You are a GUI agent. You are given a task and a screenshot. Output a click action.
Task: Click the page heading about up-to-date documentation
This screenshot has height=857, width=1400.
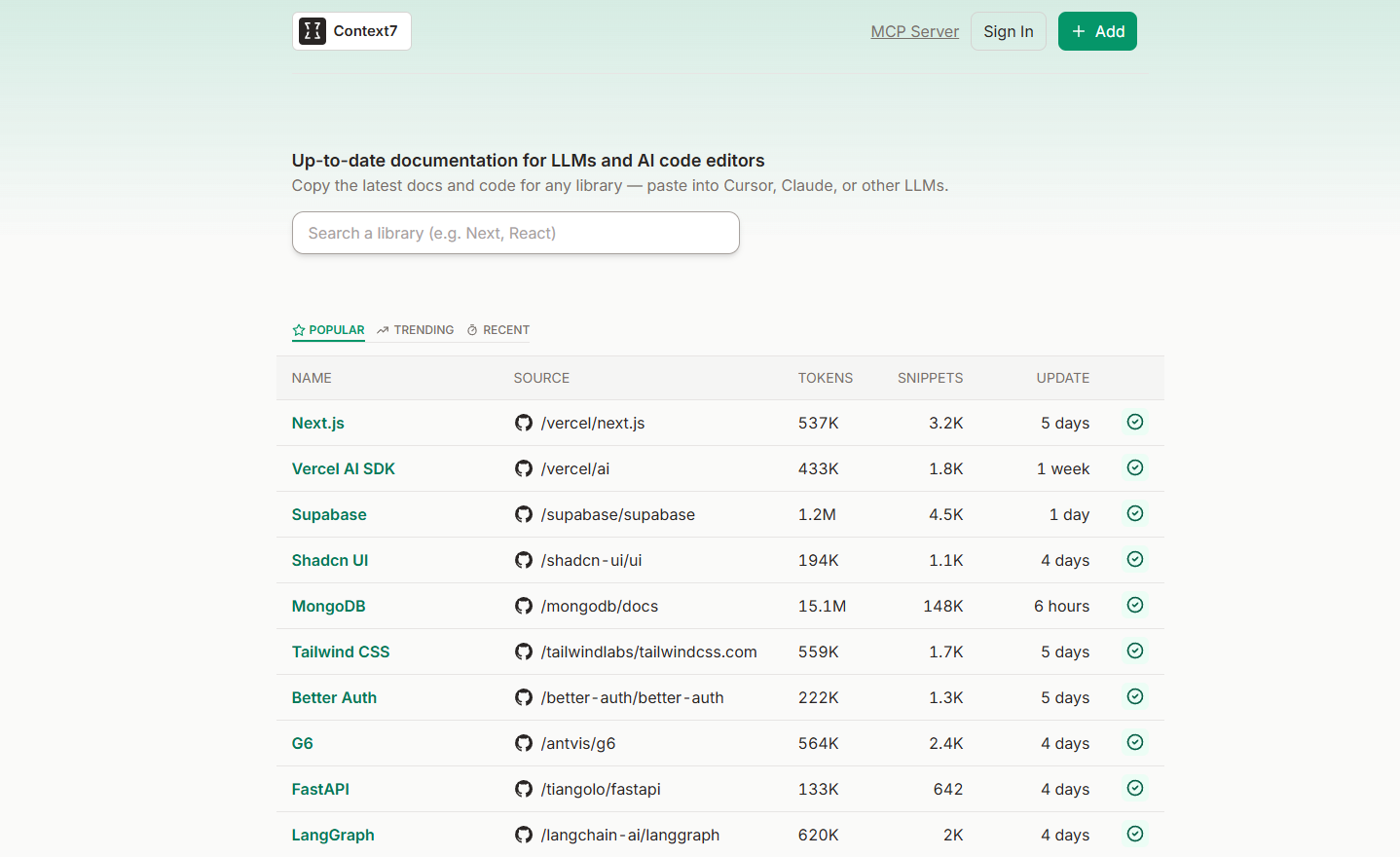coord(529,161)
